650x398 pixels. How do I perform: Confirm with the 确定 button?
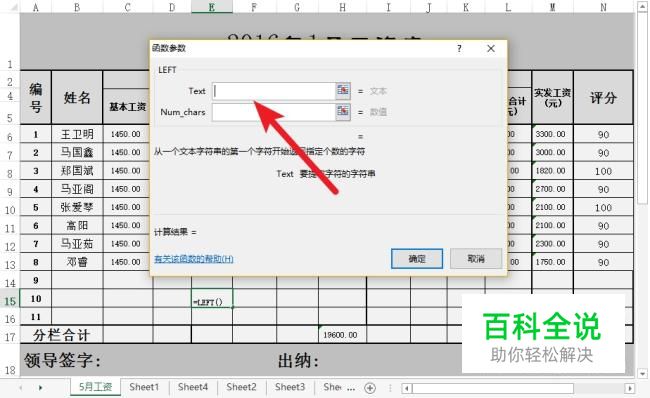[417, 259]
